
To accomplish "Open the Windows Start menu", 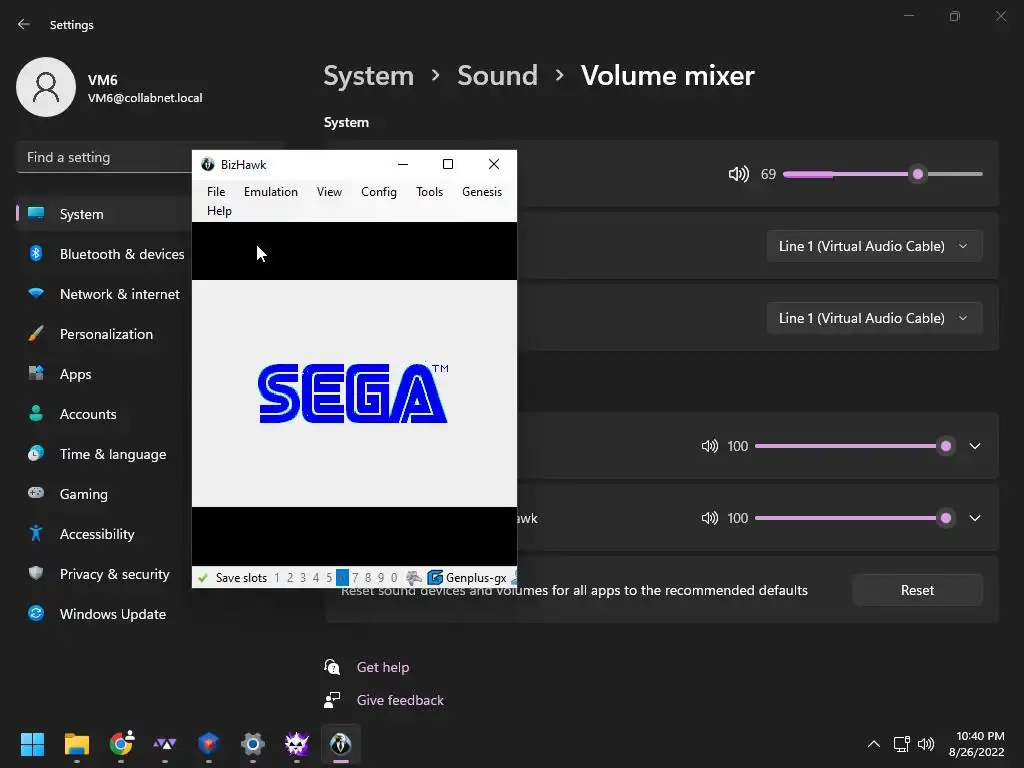I will pos(33,744).
